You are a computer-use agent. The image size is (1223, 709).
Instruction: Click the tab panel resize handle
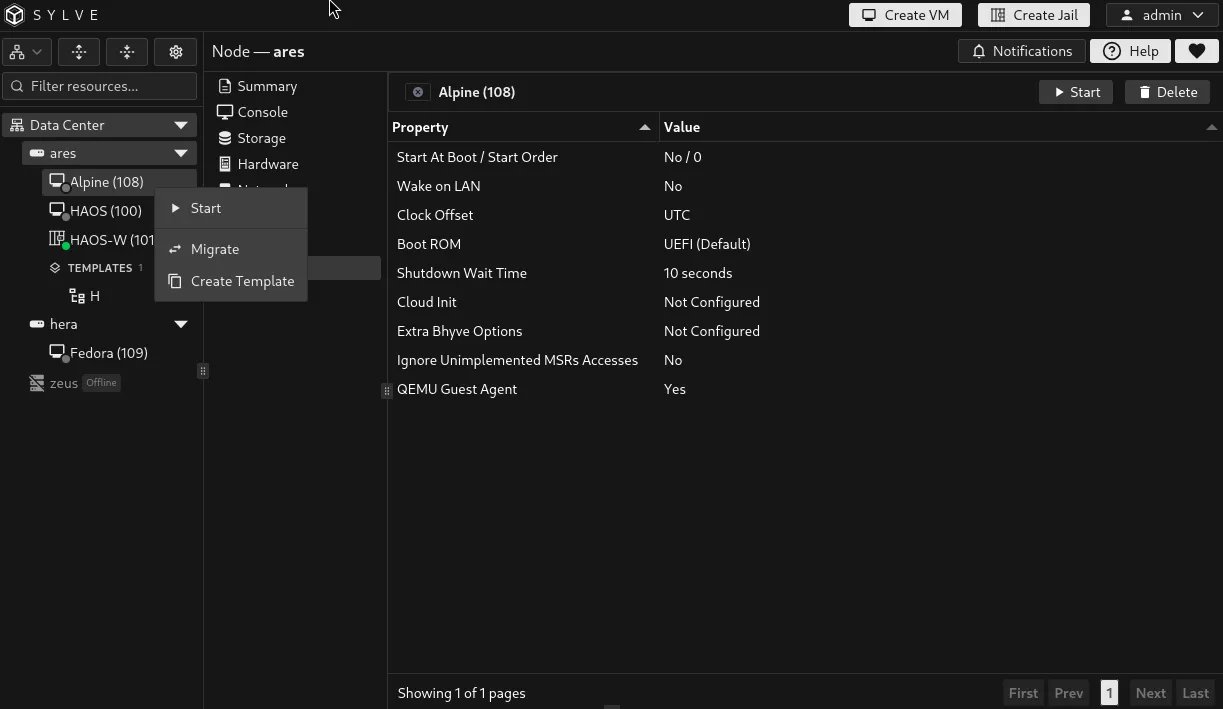[386, 391]
